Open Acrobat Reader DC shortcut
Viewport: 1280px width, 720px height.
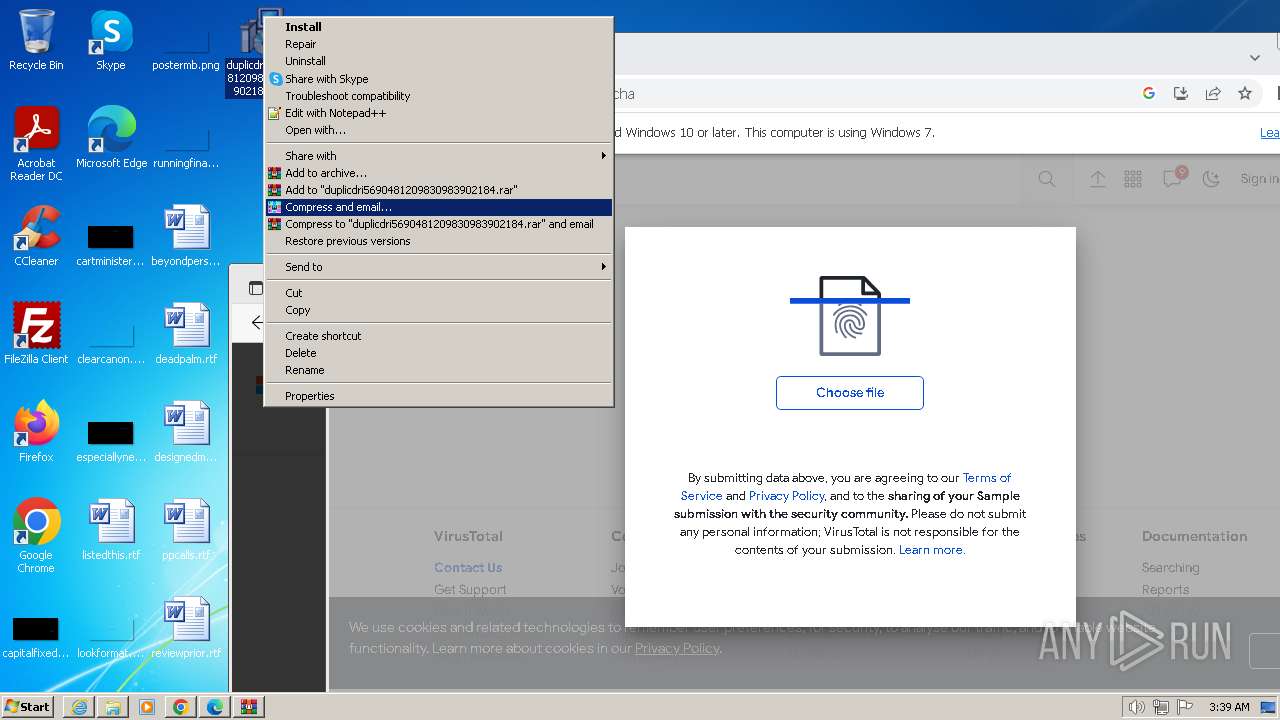(x=36, y=144)
